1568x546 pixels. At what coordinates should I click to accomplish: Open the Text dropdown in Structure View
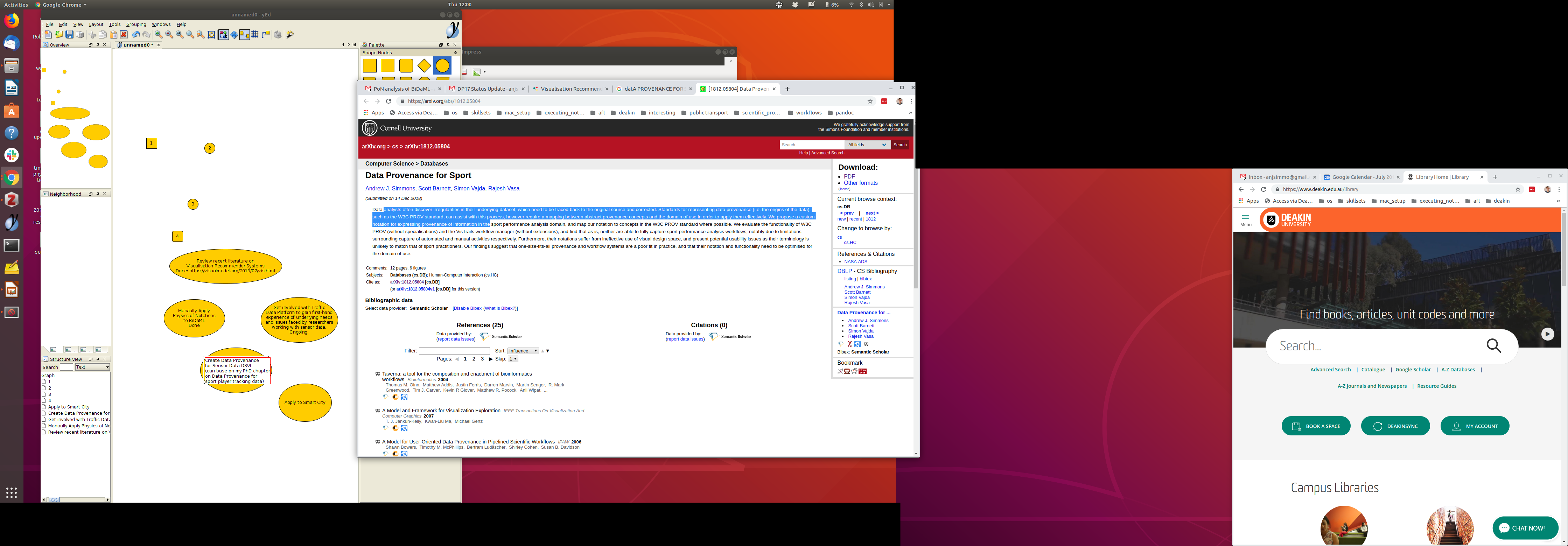(x=92, y=367)
